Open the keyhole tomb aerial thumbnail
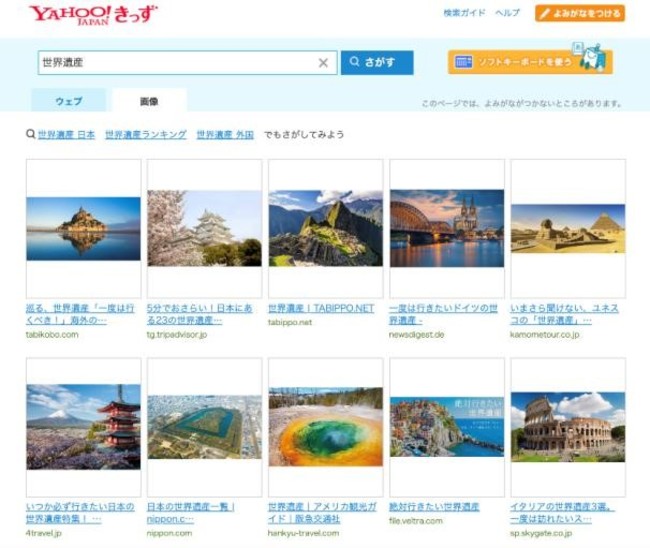 click(204, 427)
